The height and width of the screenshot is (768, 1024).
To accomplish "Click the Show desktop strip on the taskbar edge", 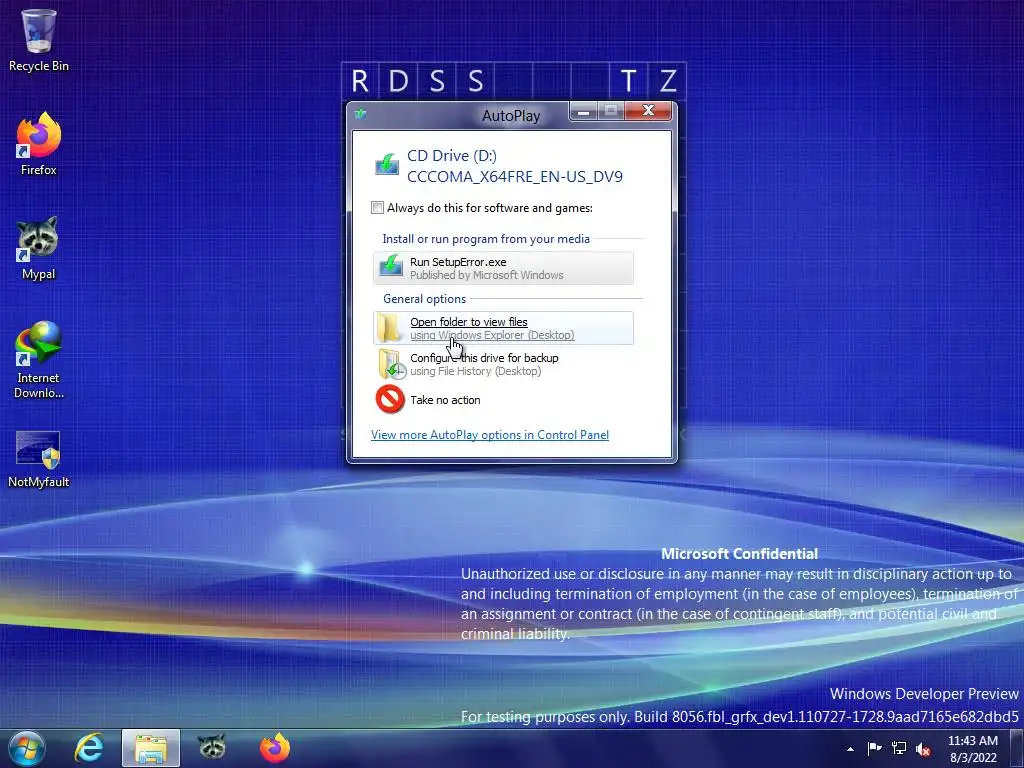I will 1016,748.
